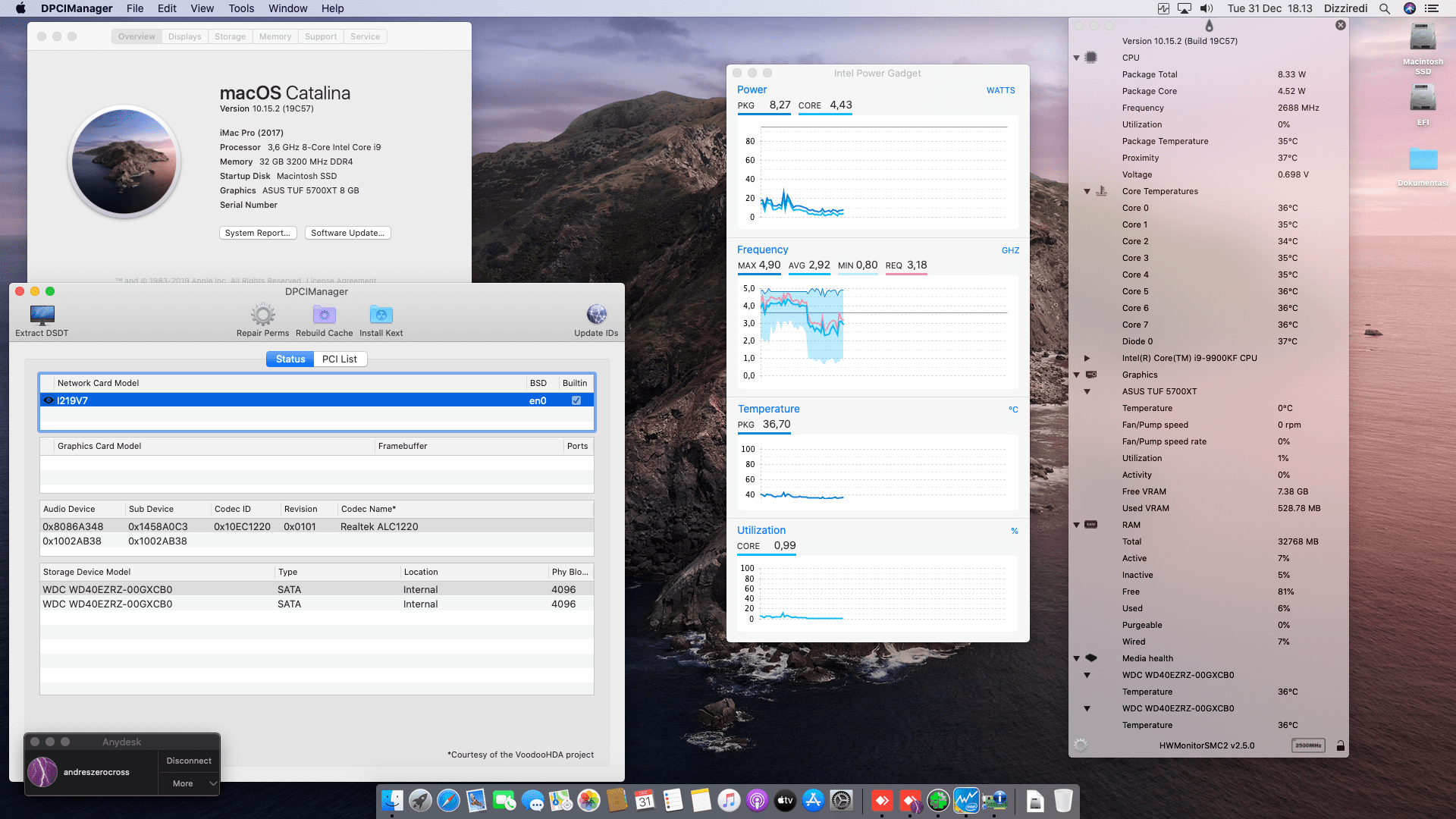Open Apple TV app in dock
This screenshot has width=1456, height=819.
[x=785, y=800]
